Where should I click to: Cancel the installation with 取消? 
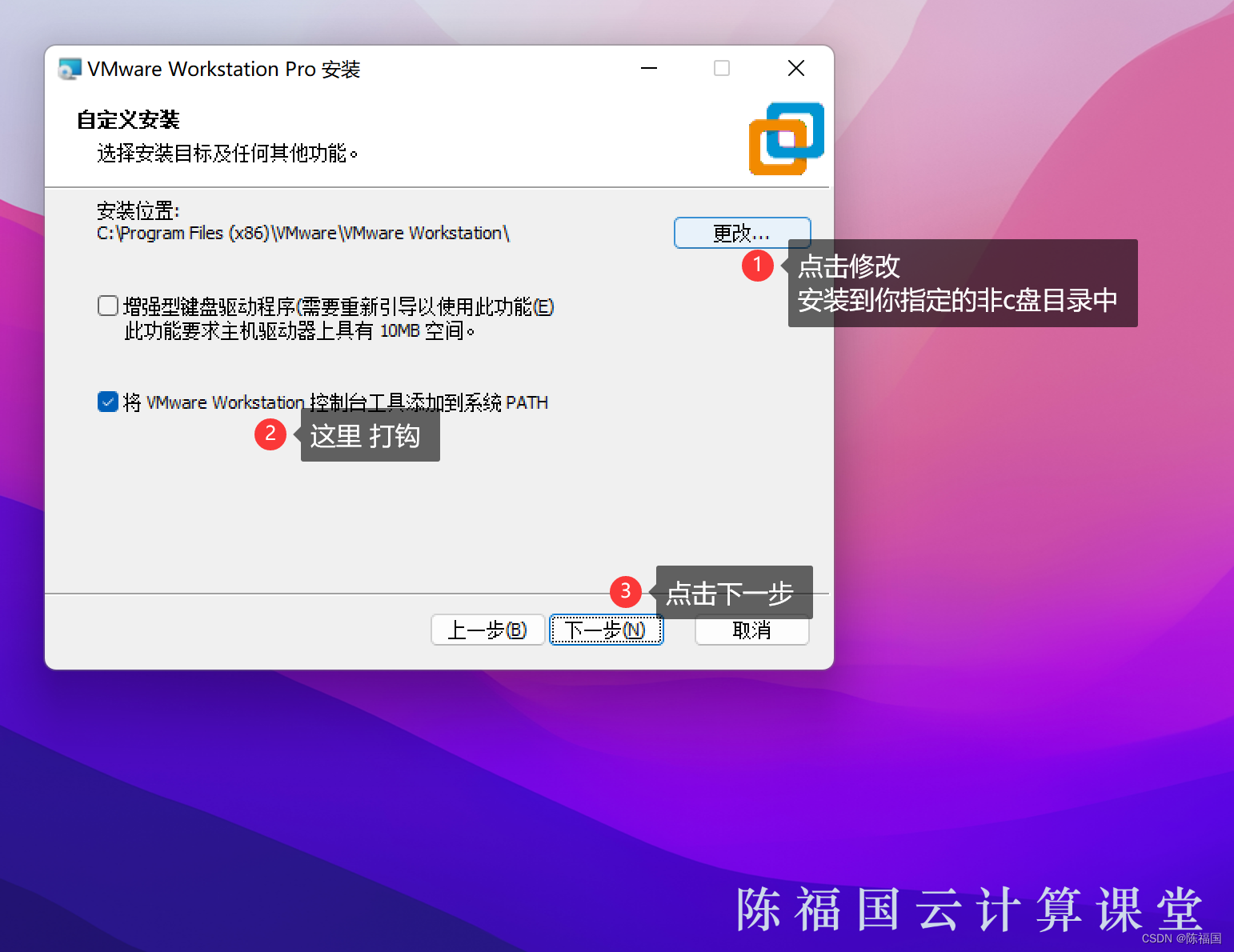click(751, 630)
